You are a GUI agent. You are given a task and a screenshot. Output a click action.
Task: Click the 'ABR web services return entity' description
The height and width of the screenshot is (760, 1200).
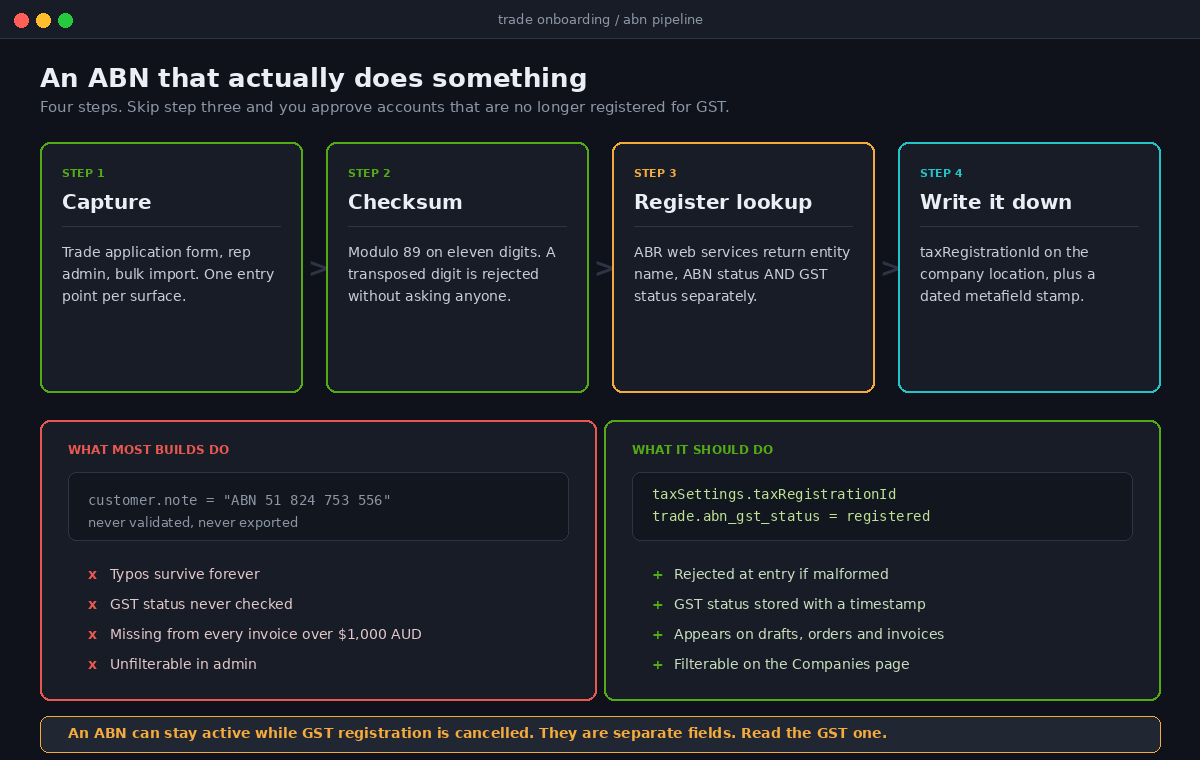coord(742,274)
